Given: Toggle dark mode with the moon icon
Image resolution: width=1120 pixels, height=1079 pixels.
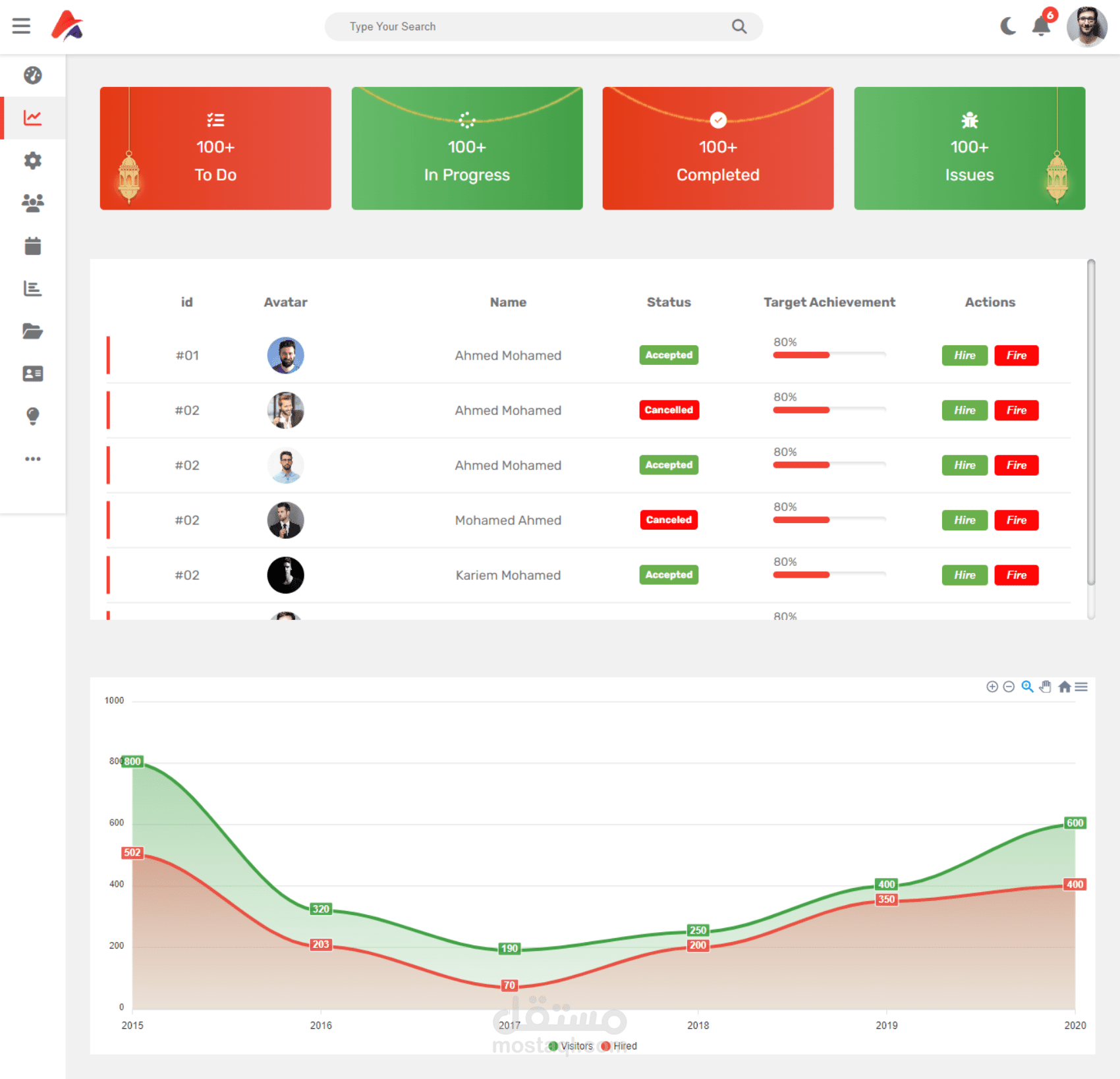Looking at the screenshot, I should click(x=1008, y=26).
